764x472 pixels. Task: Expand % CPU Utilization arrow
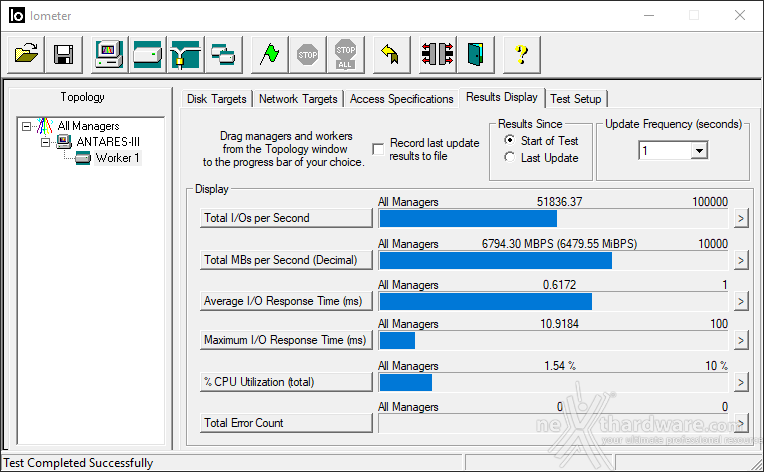pos(741,382)
